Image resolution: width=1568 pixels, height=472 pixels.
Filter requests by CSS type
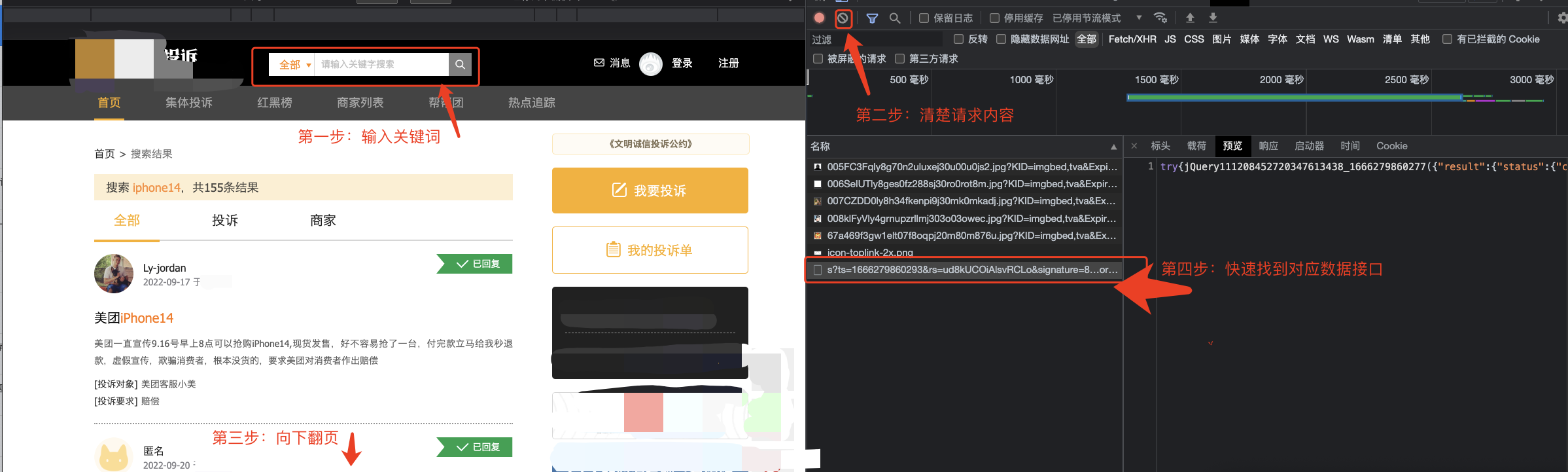point(1194,39)
